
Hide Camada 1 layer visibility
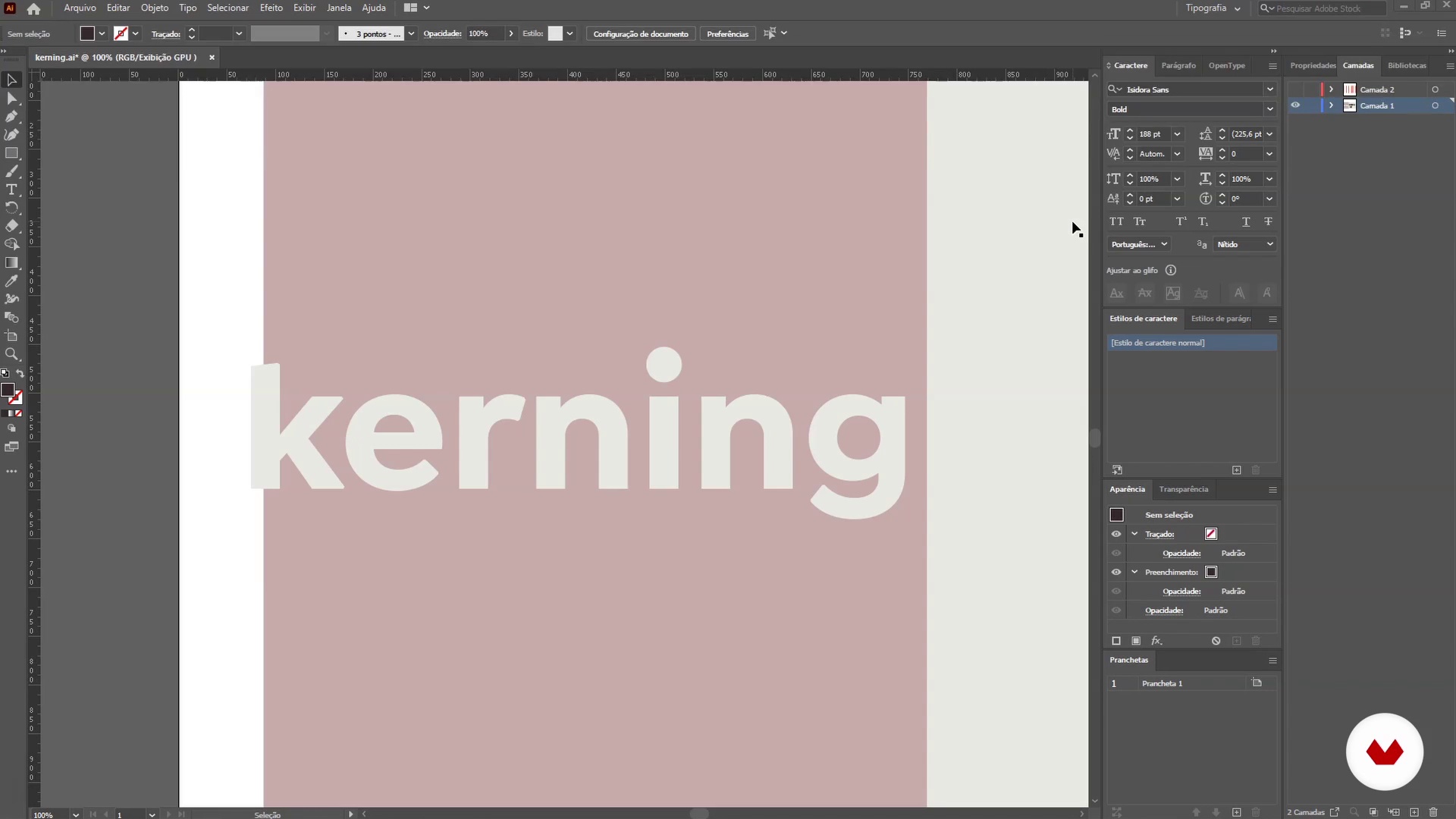[1295, 105]
